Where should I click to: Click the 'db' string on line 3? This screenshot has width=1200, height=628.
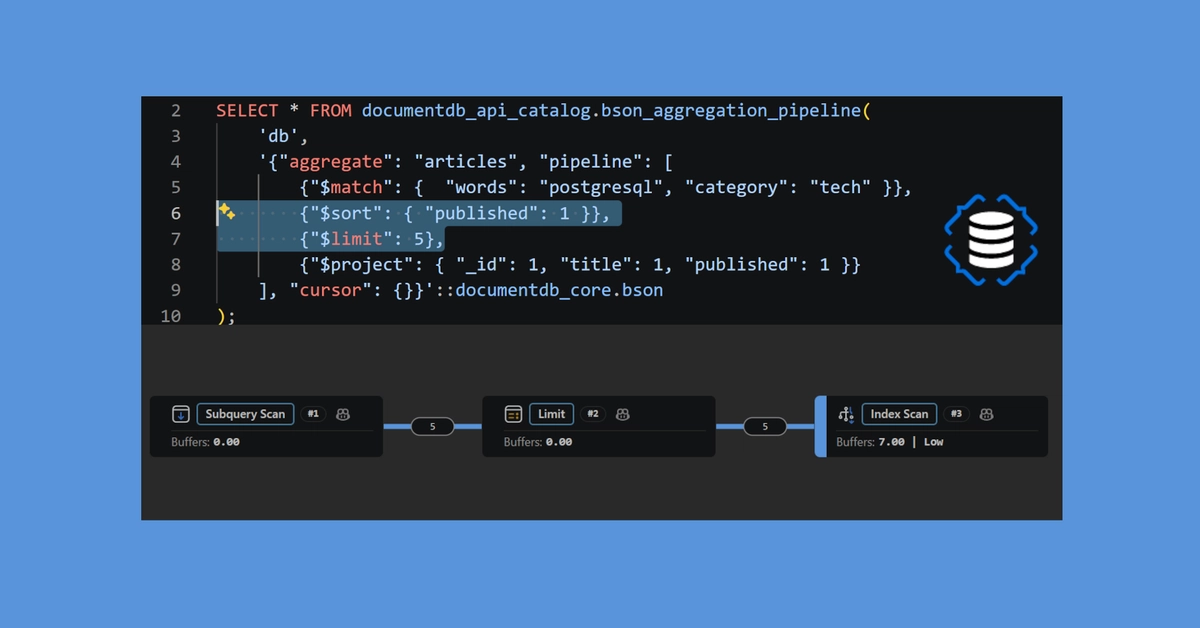click(x=278, y=136)
